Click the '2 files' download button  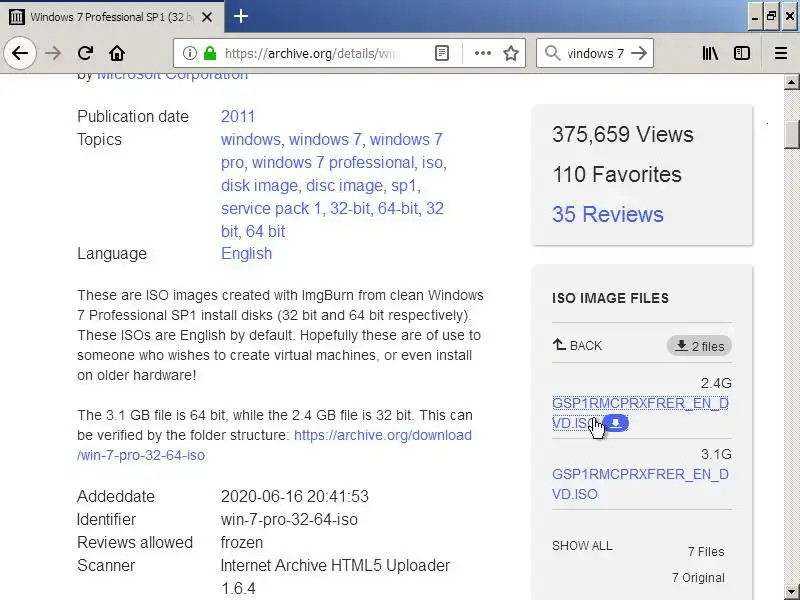point(699,346)
